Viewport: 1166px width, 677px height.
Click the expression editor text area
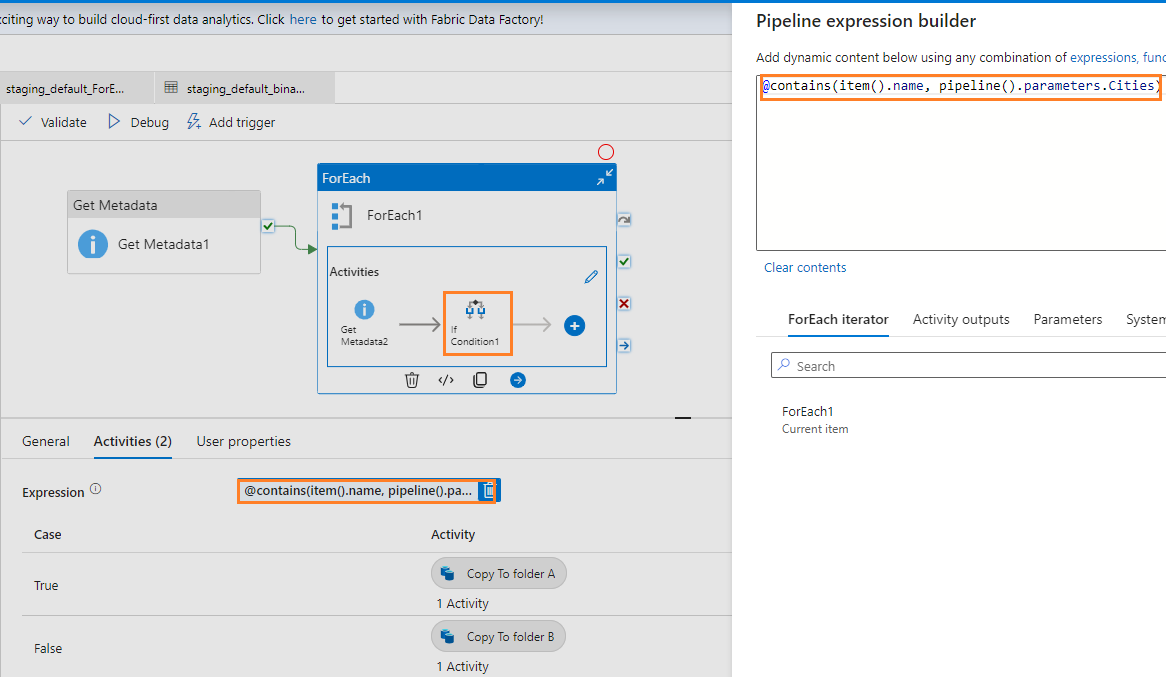pyautogui.click(x=961, y=163)
